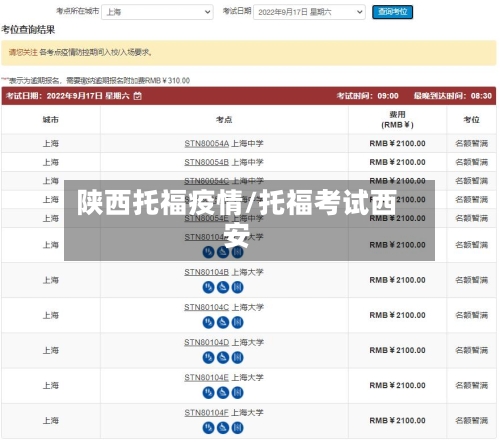Click the left blue icon under STN80104C
Viewport: 500px width, 442px height.
pos(208,322)
